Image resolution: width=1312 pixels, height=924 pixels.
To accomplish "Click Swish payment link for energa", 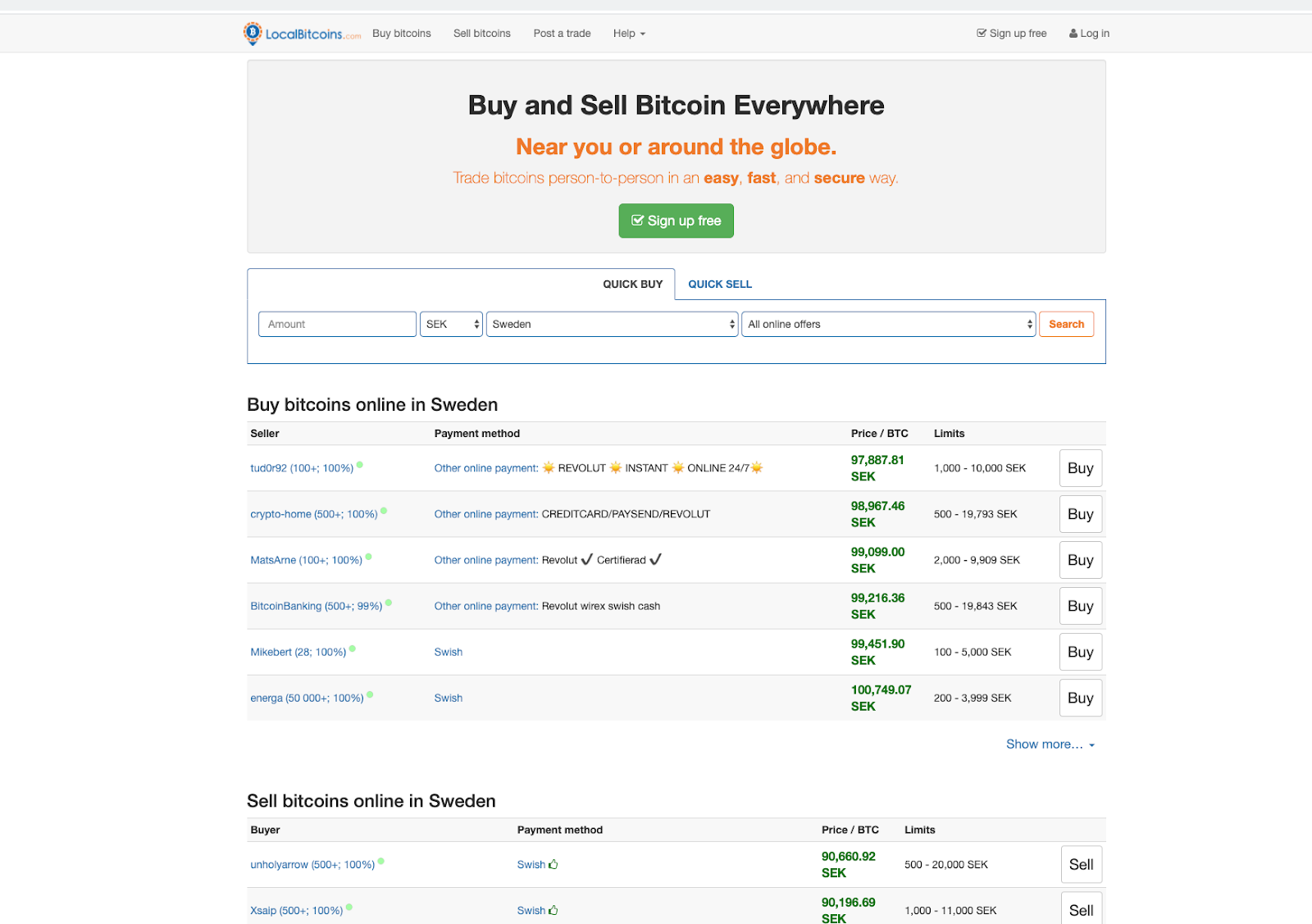I will (449, 698).
